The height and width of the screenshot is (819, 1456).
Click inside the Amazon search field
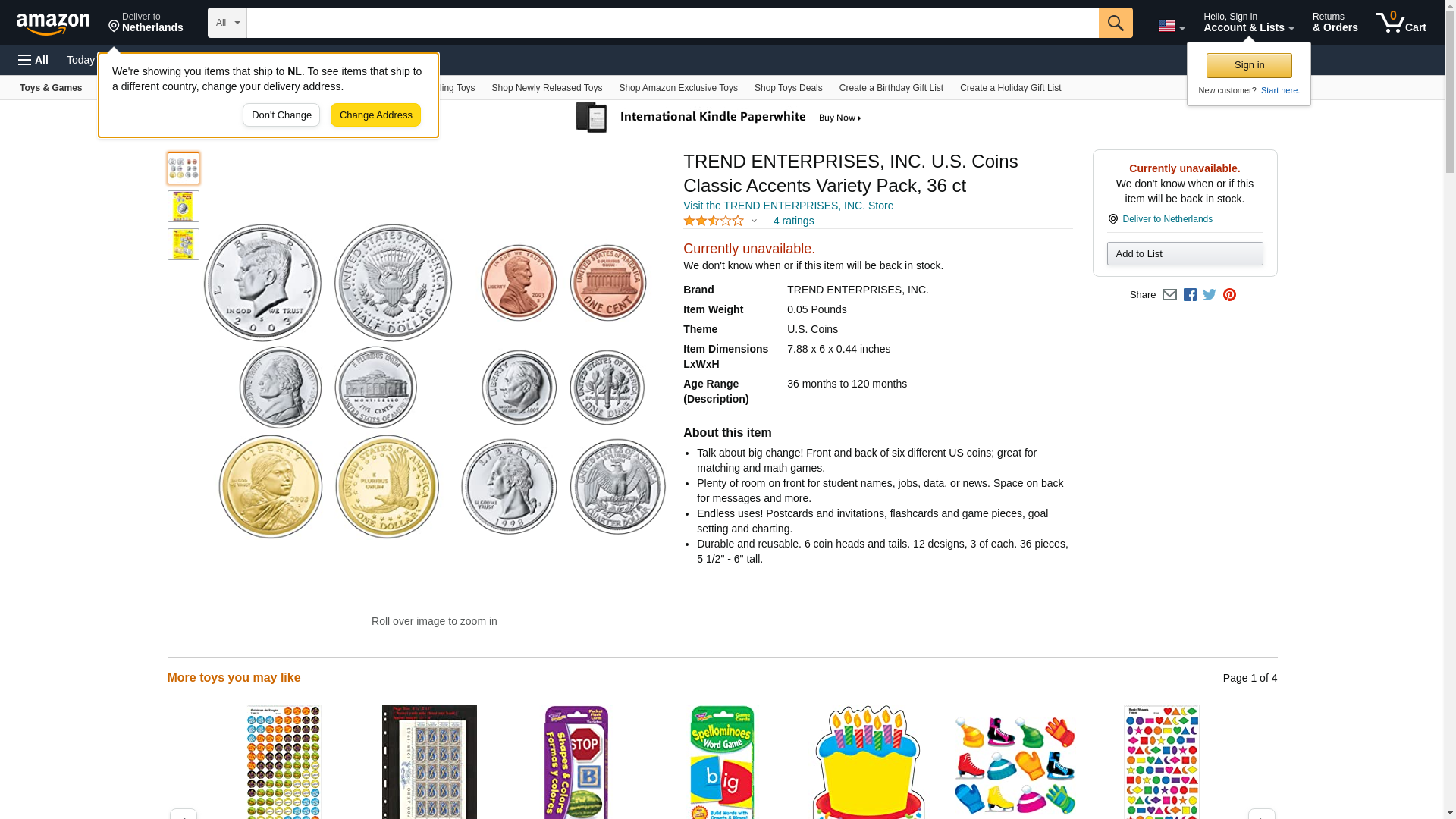pyautogui.click(x=673, y=23)
